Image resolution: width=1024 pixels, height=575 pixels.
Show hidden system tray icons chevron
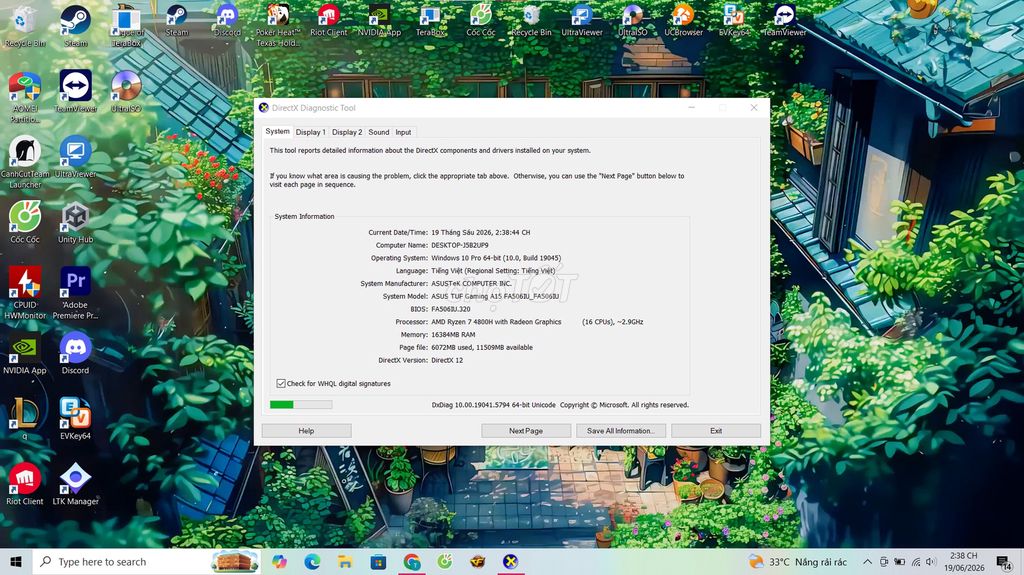click(867, 562)
